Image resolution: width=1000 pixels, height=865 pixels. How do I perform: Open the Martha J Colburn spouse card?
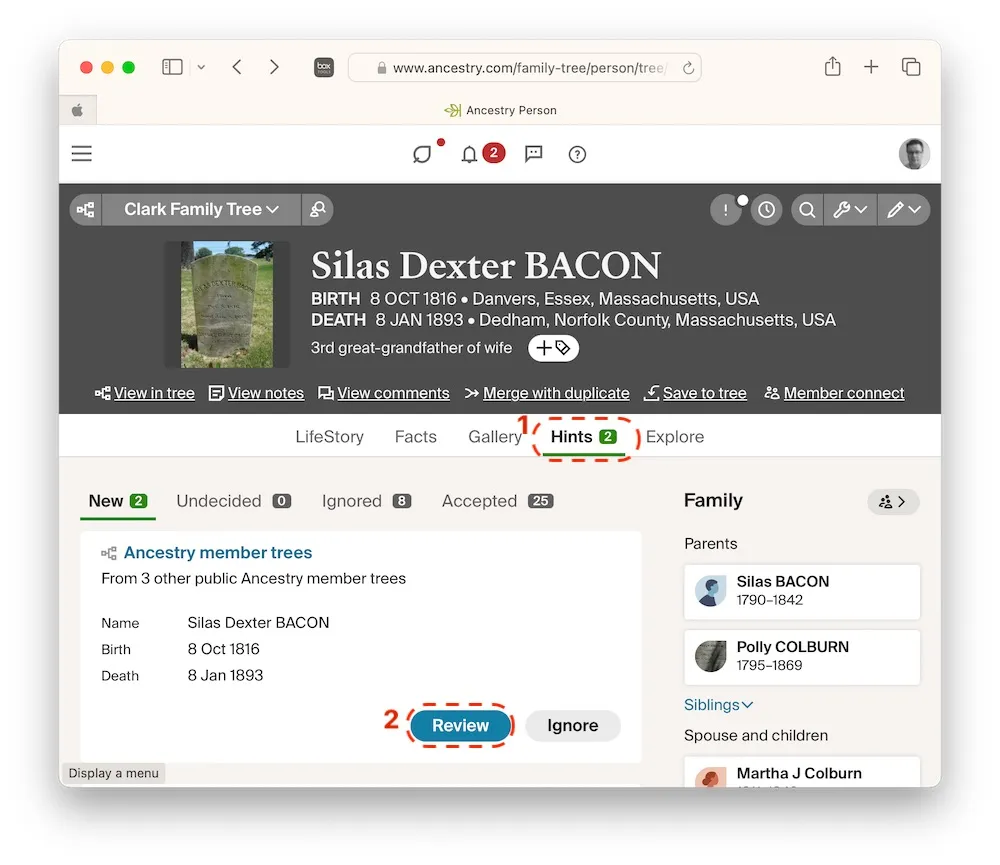coord(802,773)
